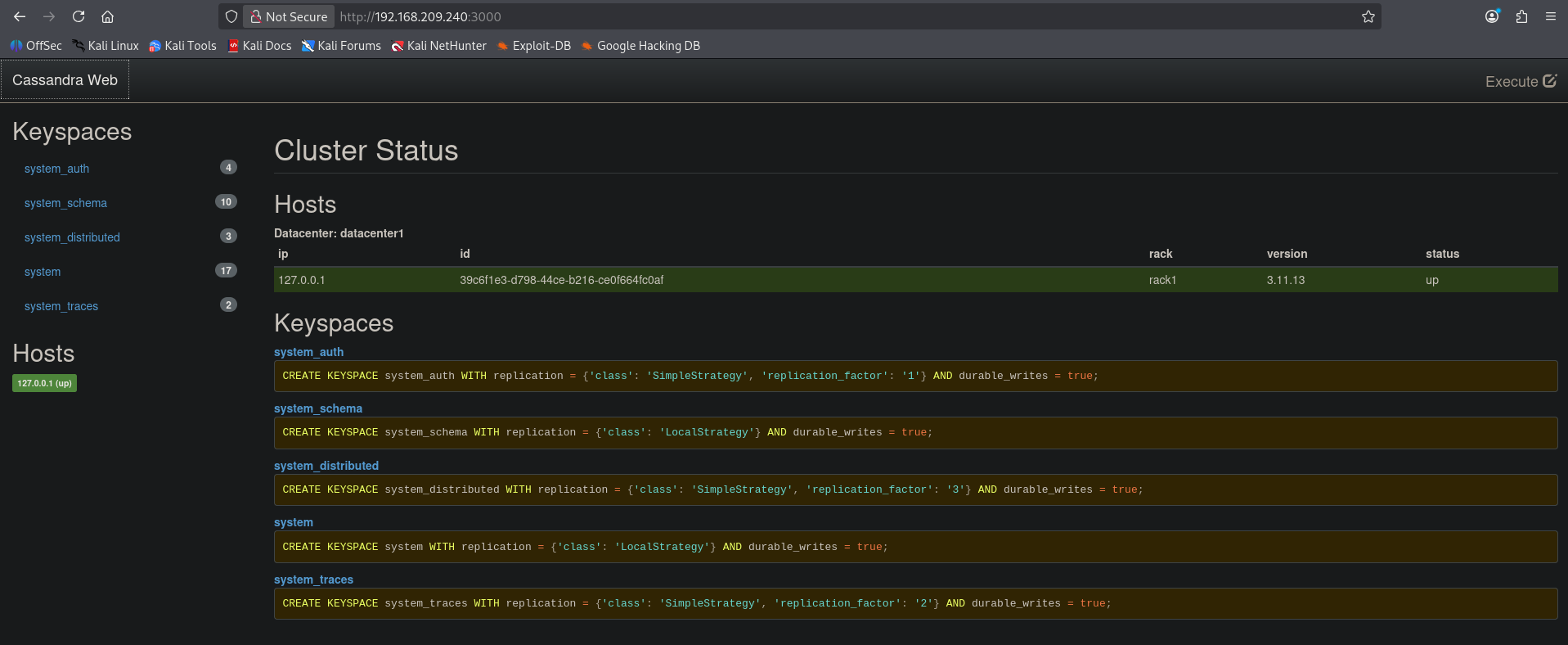Screen dimensions: 1568x645
Task: Click the browser back arrow
Action: (x=20, y=16)
